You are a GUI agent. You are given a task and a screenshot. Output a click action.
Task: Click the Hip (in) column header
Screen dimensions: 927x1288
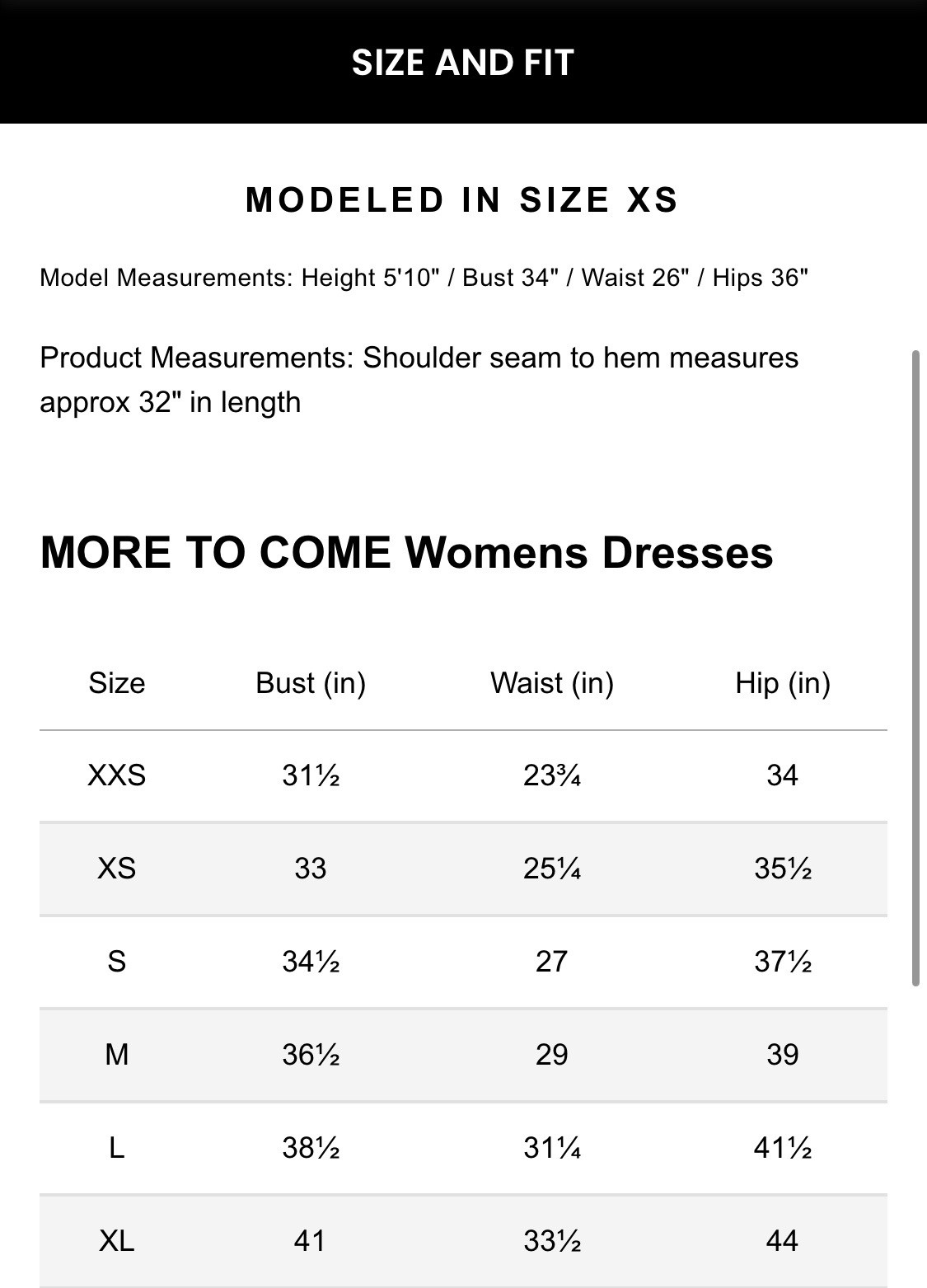coord(783,683)
